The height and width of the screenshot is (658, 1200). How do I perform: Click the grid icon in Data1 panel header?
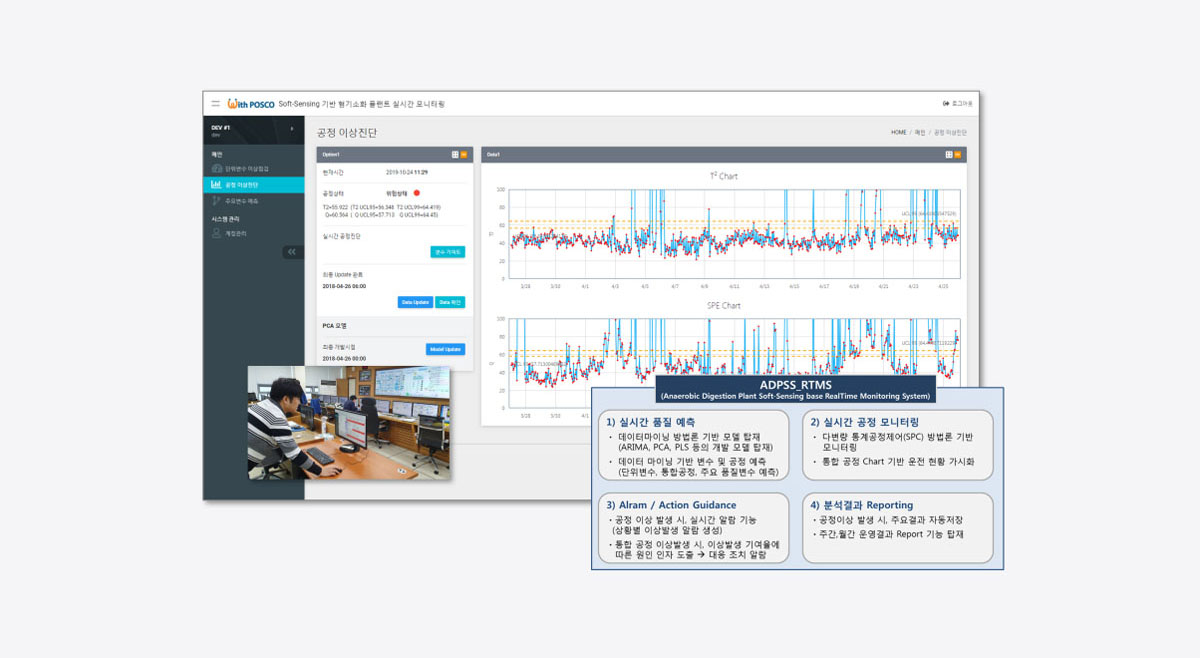951,154
